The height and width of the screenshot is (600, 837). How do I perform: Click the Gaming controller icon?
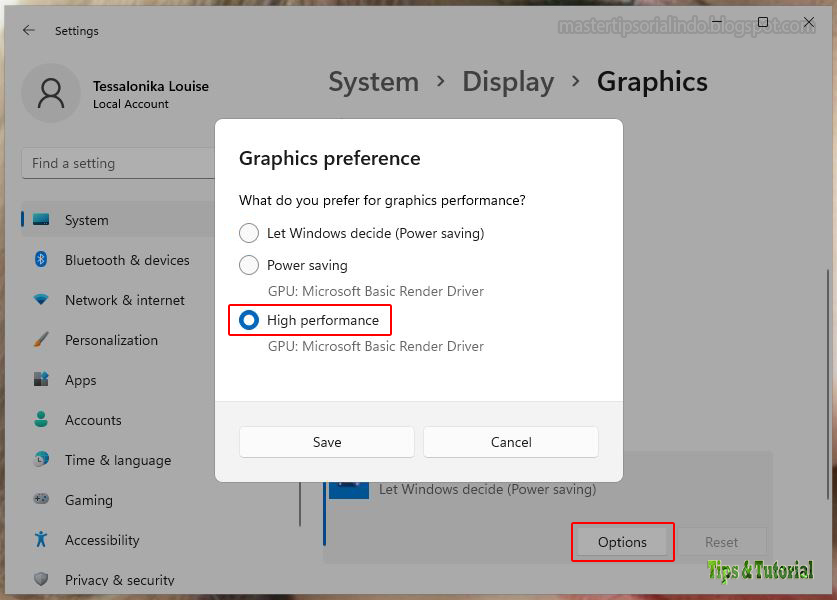(41, 499)
